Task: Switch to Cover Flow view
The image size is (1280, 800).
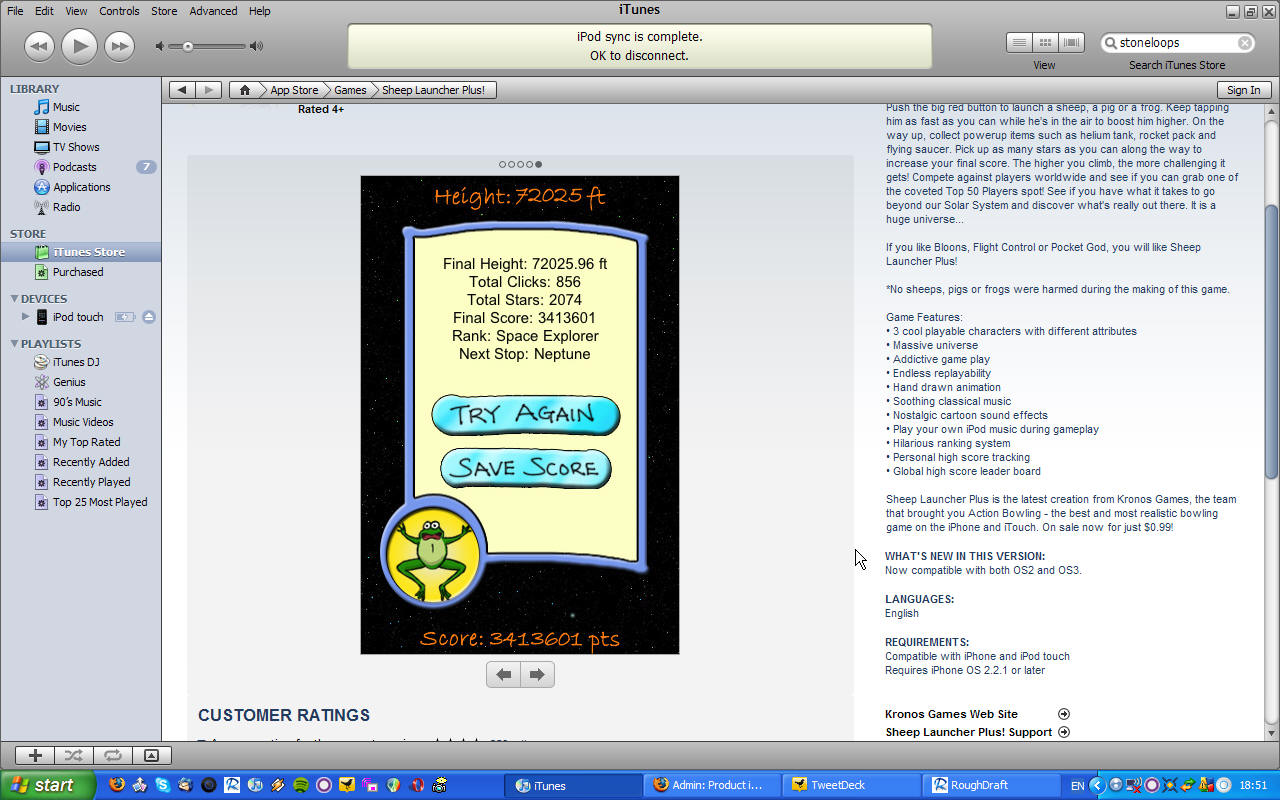Action: click(x=1072, y=43)
